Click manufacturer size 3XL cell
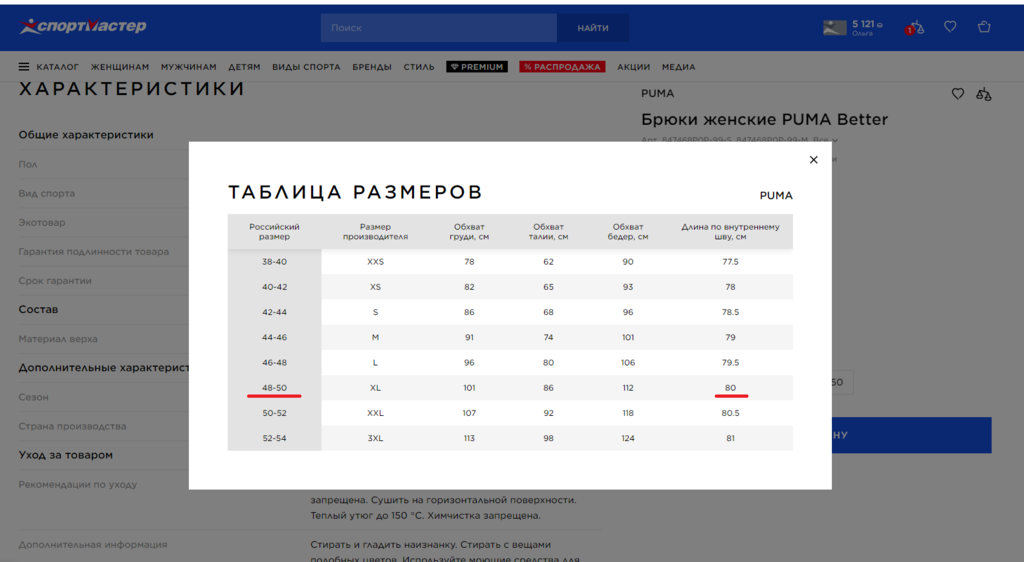Screen dimensions: 1024x562 point(376,439)
